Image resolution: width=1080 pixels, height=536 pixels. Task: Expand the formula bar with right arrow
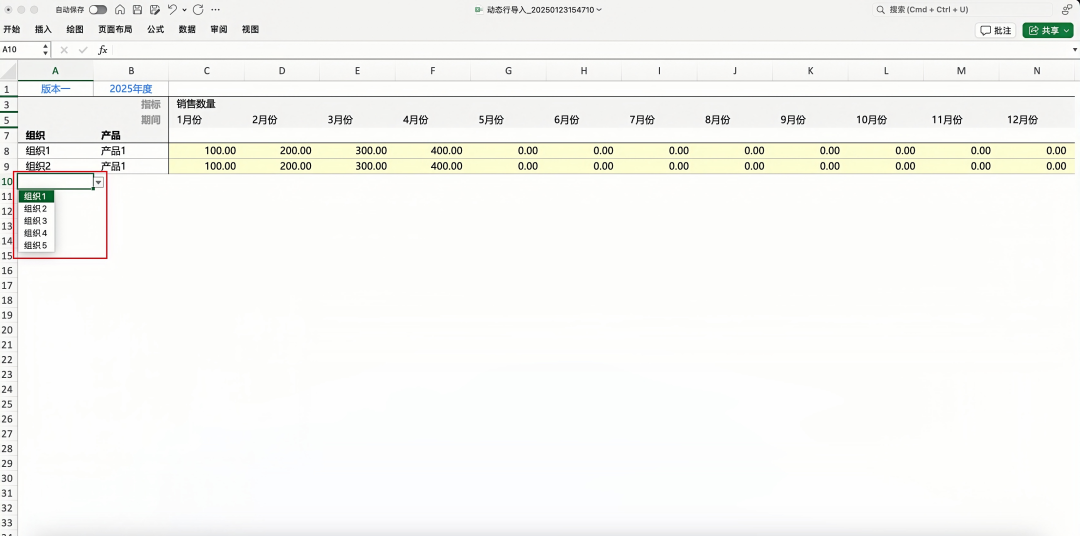pyautogui.click(x=1075, y=50)
